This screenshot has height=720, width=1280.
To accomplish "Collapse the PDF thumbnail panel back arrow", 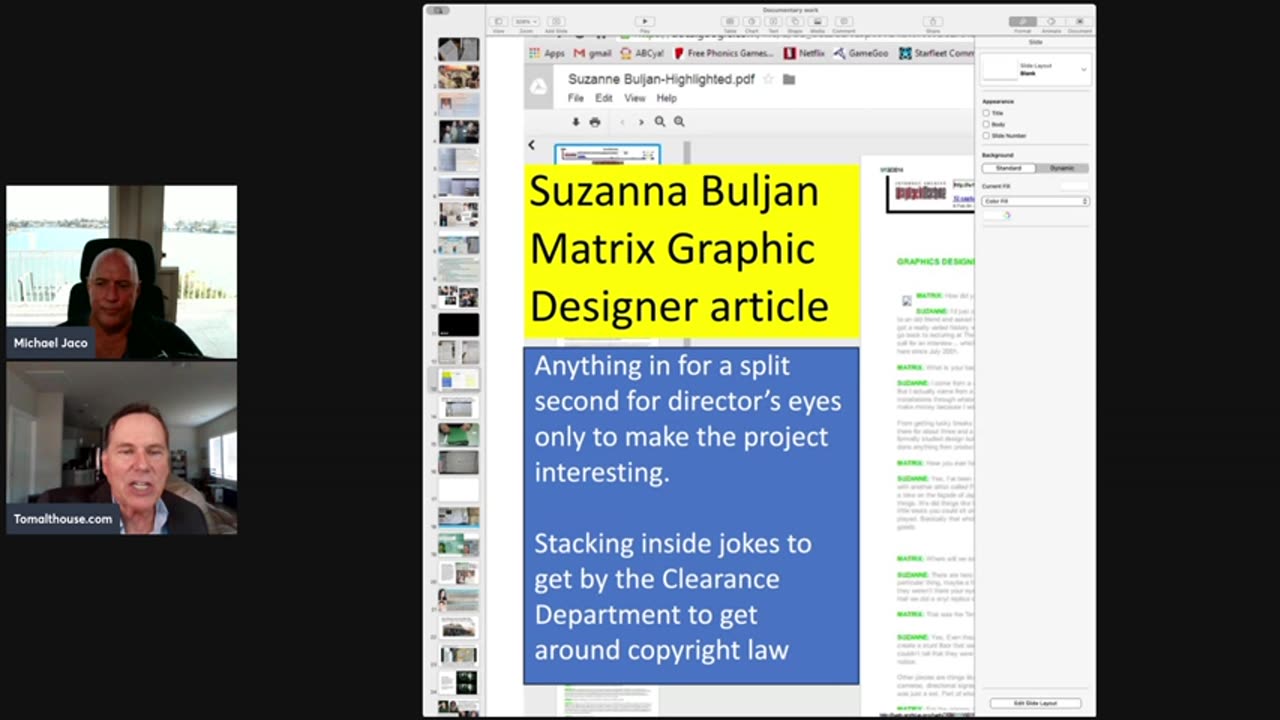I will point(531,145).
